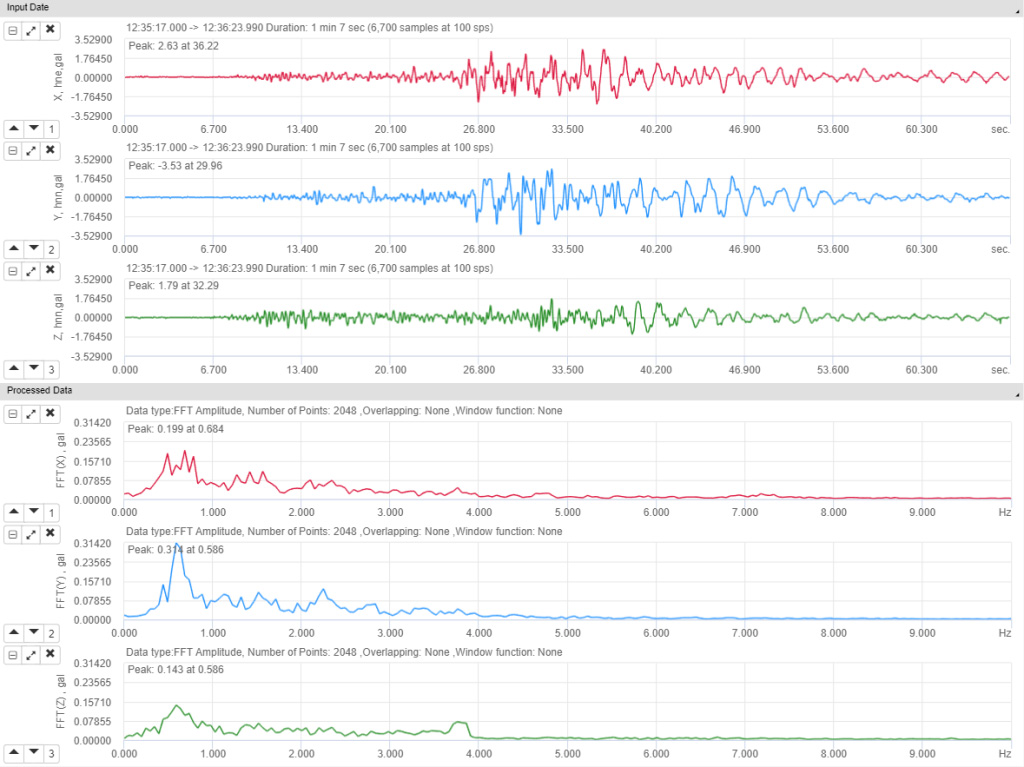Screen dimensions: 1024x767
Task: Close the FFT(X) spectrum panel
Action: pos(49,413)
